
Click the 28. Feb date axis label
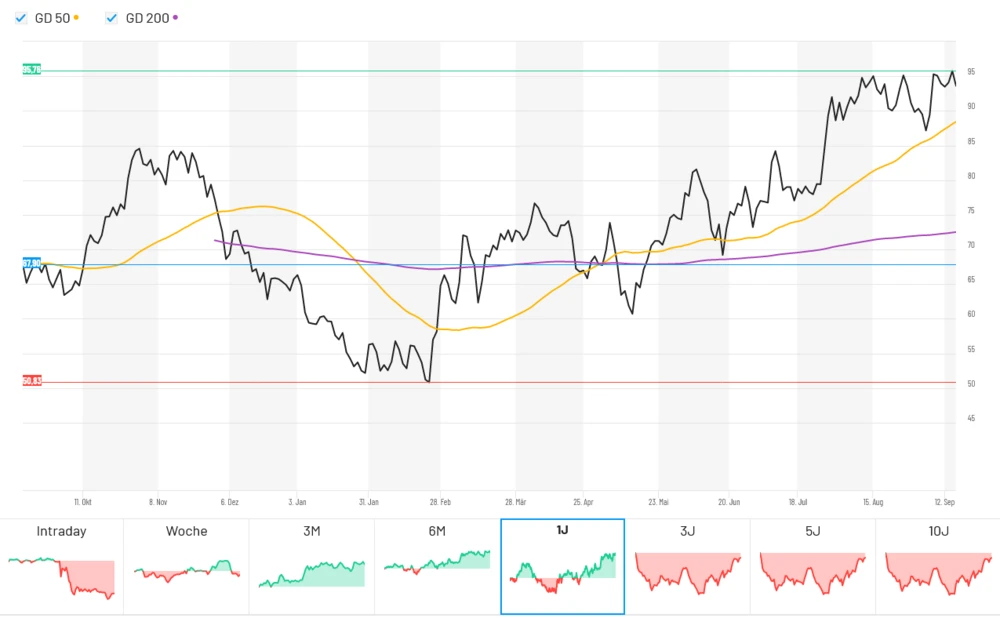tap(439, 502)
